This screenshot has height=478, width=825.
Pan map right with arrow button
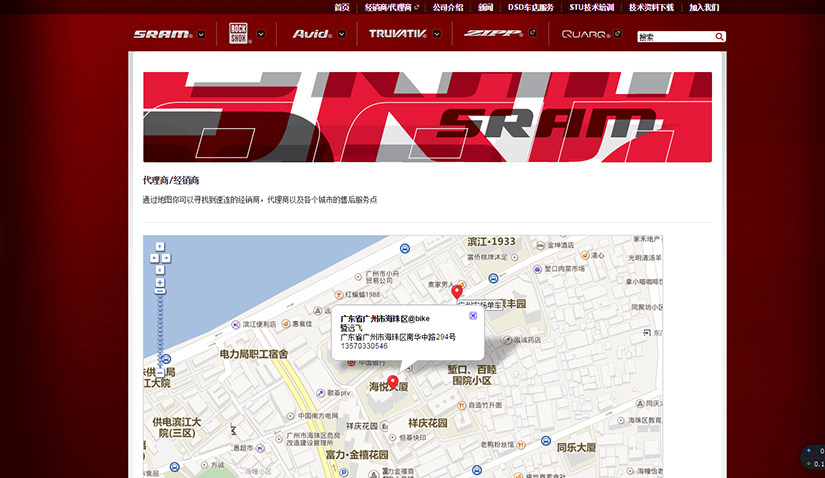point(166,258)
